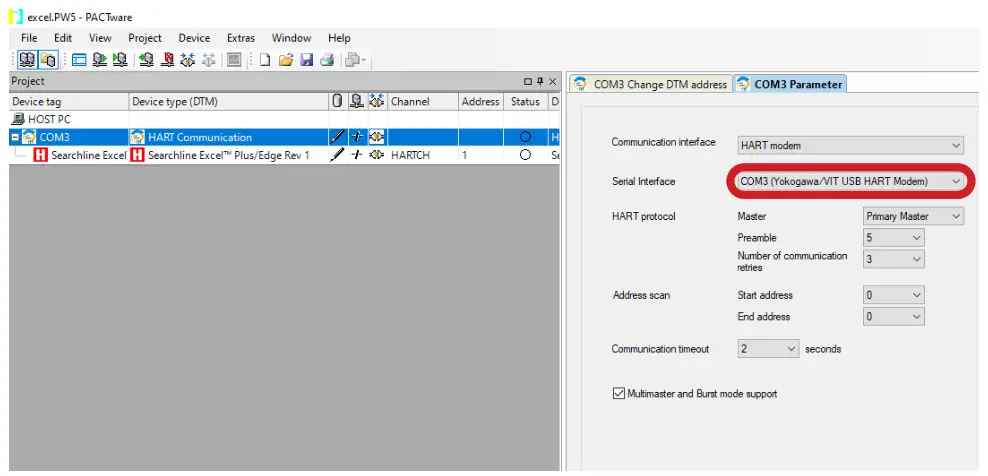The width and height of the screenshot is (988, 476).
Task: Open the Help menu
Action: pyautogui.click(x=339, y=38)
